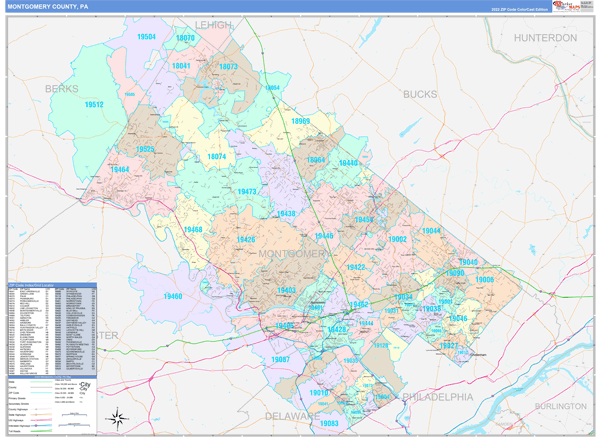Click ZIP code 19464 label
600x442 pixels.
click(120, 170)
